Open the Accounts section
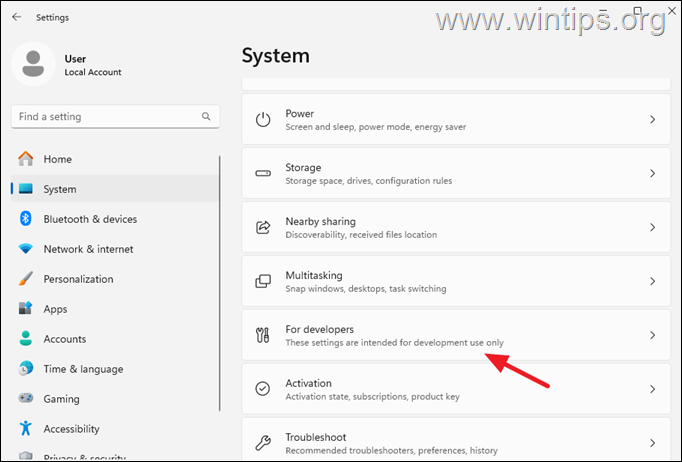 click(115, 339)
